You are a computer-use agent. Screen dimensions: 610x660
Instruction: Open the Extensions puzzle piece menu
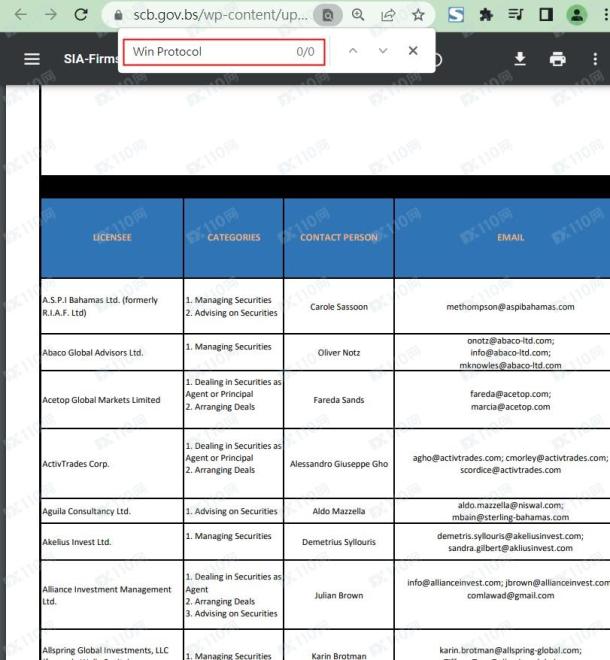point(486,15)
